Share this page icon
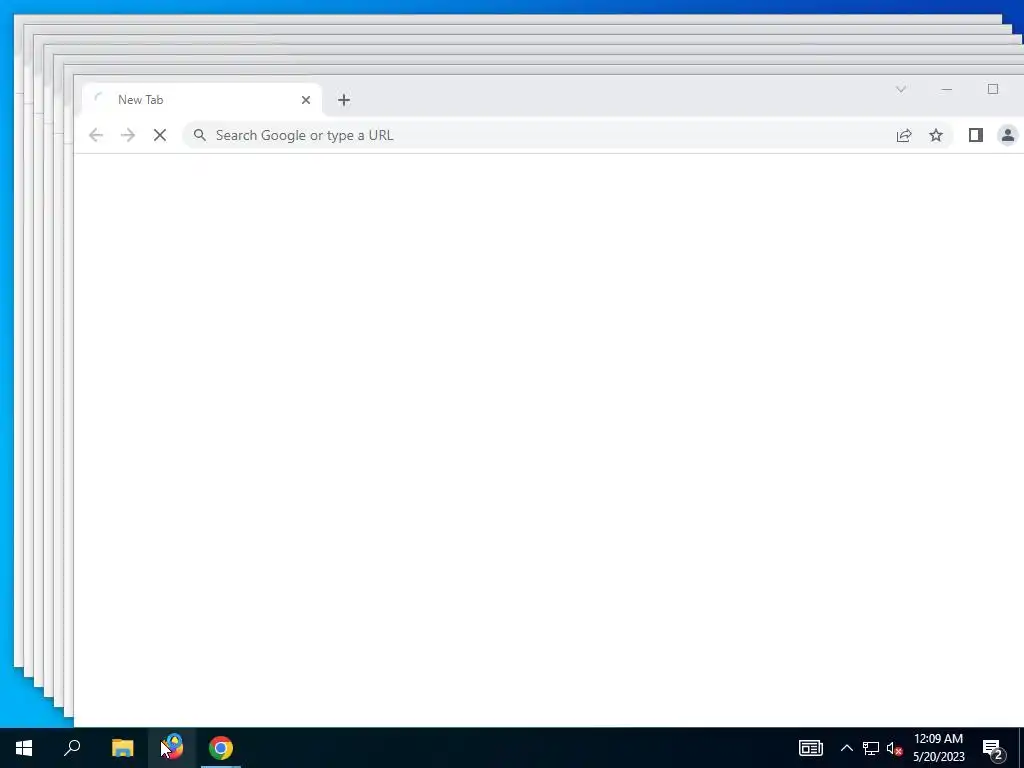The image size is (1024, 768). [x=904, y=135]
